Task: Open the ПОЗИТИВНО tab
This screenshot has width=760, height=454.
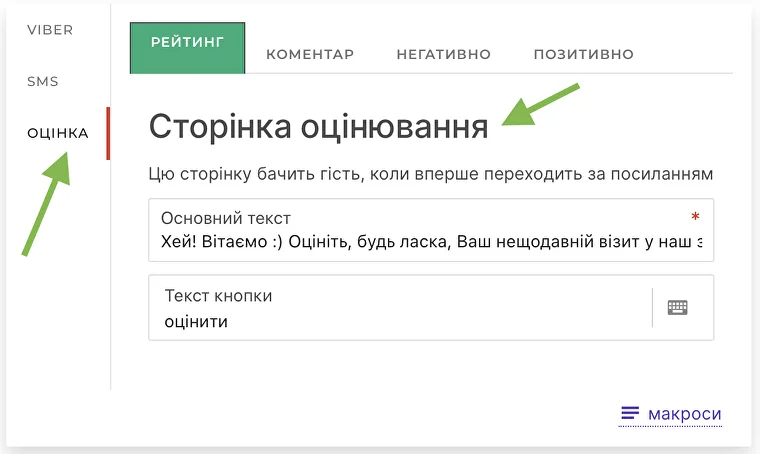Action: coord(583,54)
